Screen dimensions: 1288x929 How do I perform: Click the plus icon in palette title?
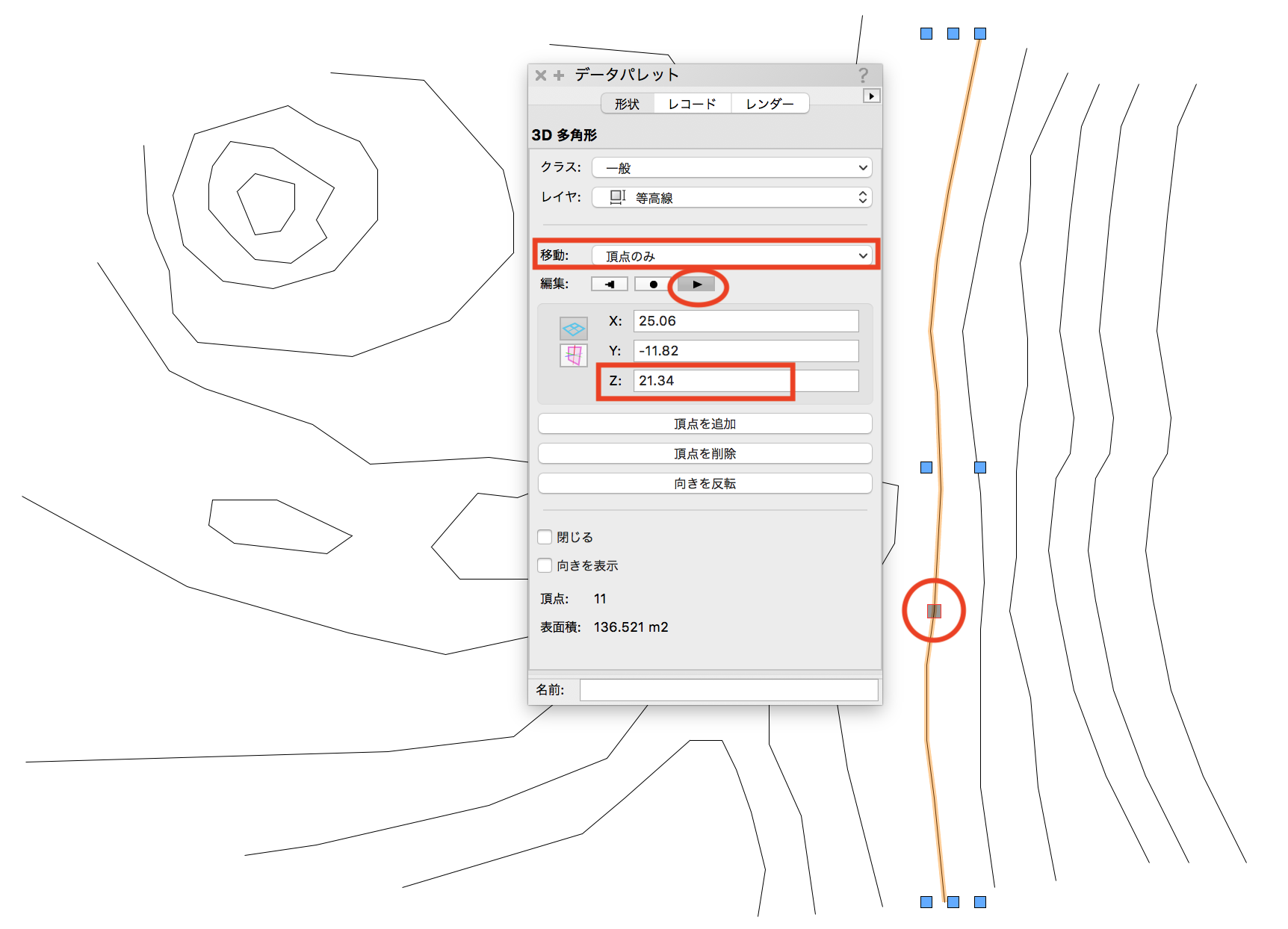coord(558,75)
